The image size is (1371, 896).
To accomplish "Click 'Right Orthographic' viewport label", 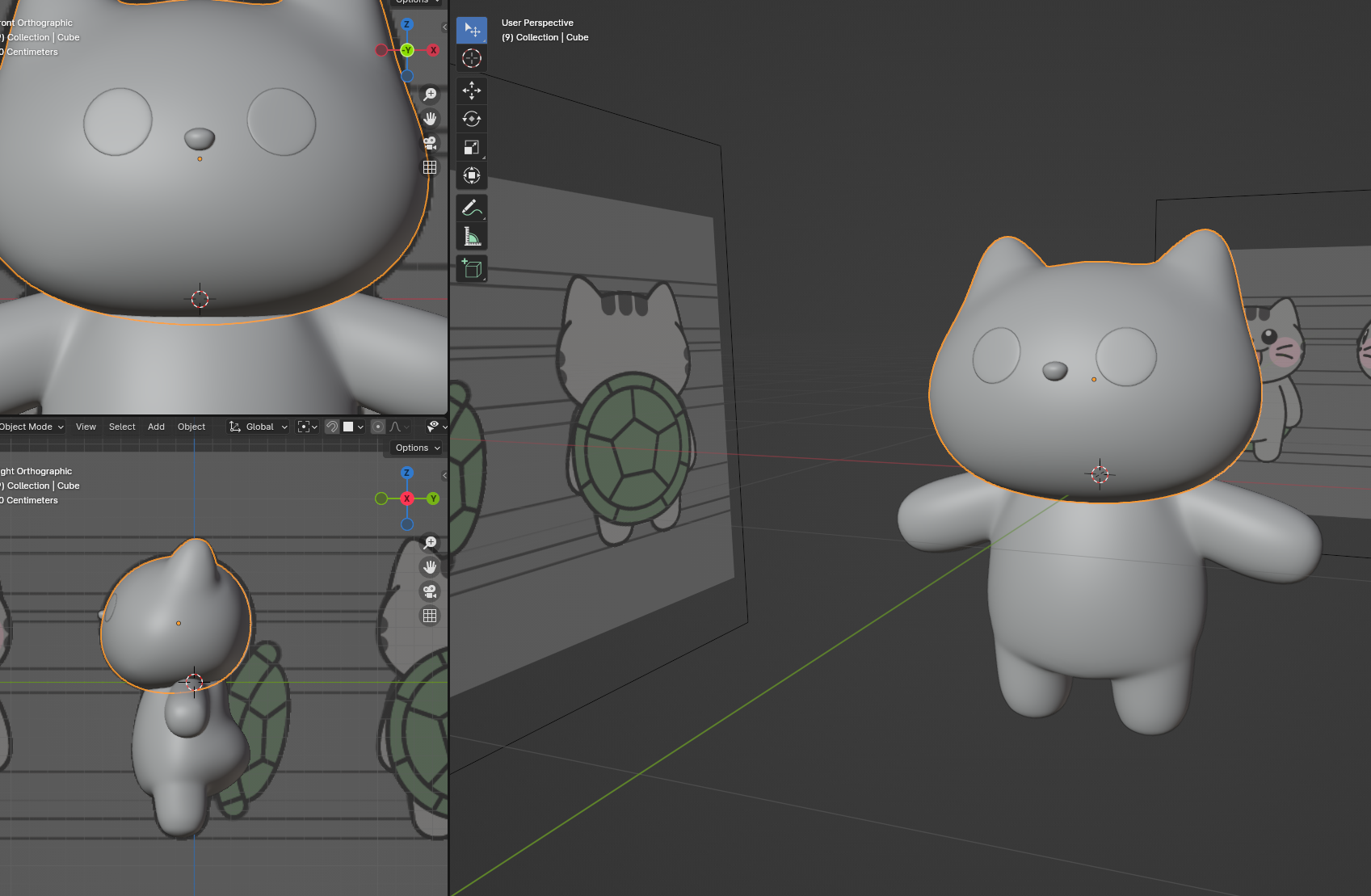I will click(36, 471).
